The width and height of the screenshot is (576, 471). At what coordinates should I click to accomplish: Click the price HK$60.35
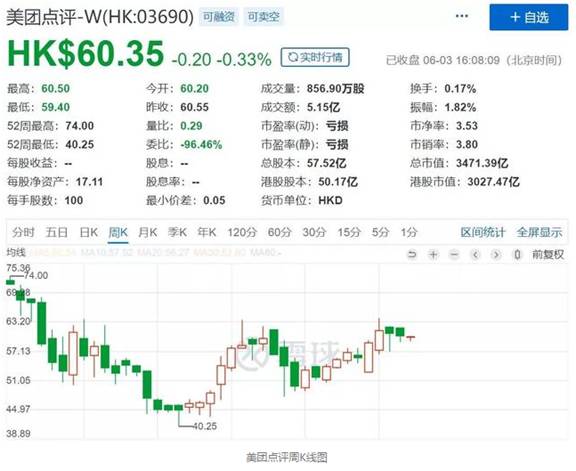point(86,54)
